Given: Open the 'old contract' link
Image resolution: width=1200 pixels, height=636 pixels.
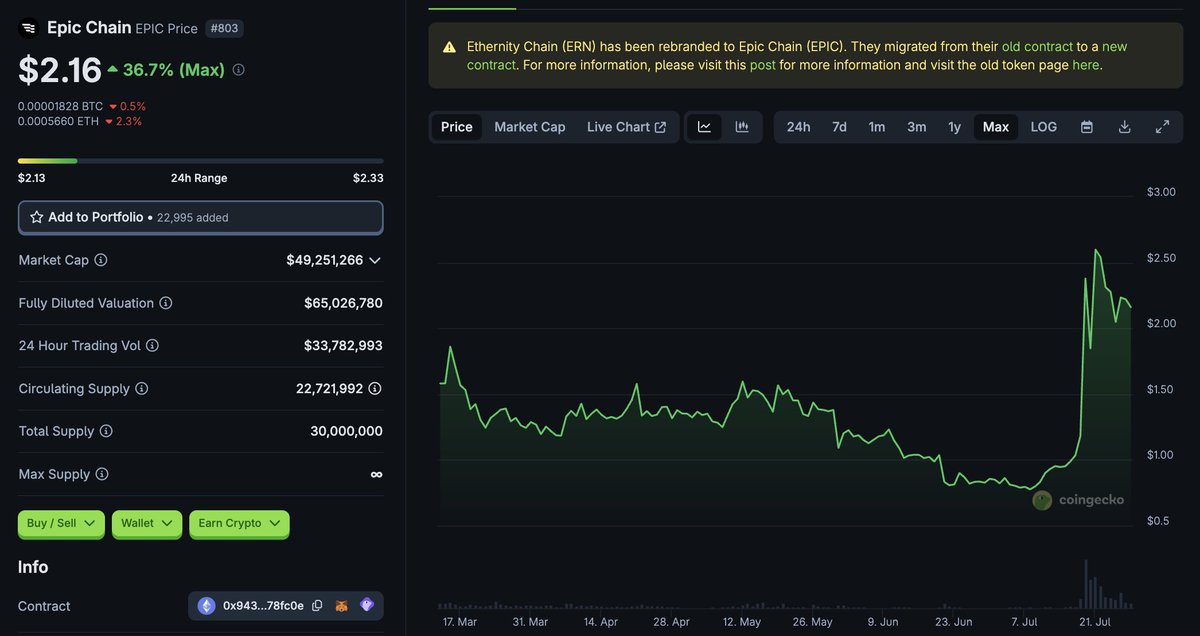Looking at the screenshot, I should tap(1038, 47).
